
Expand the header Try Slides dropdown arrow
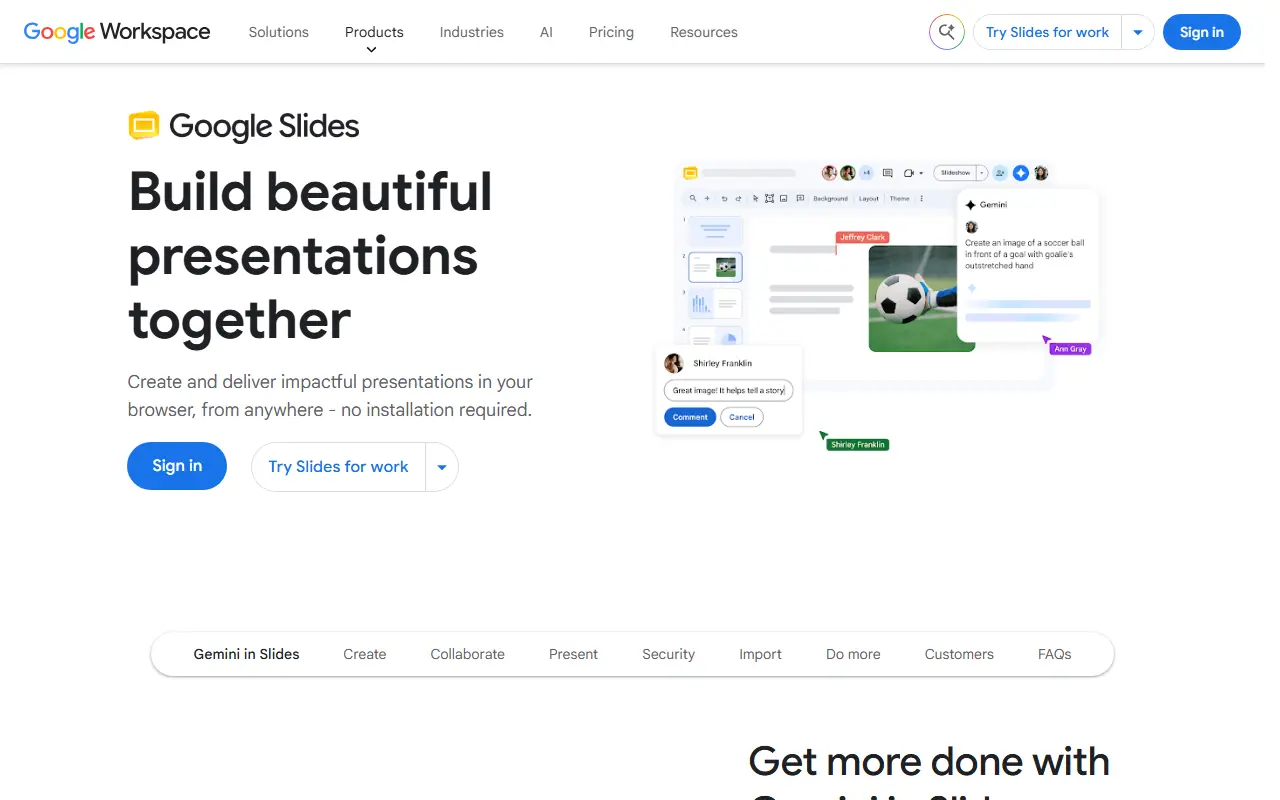point(1138,32)
